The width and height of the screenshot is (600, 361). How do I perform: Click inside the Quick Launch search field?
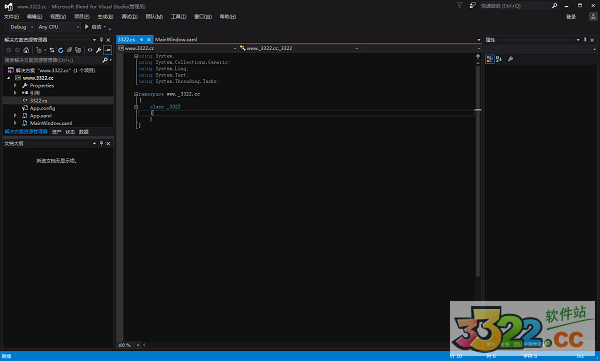[x=515, y=6]
